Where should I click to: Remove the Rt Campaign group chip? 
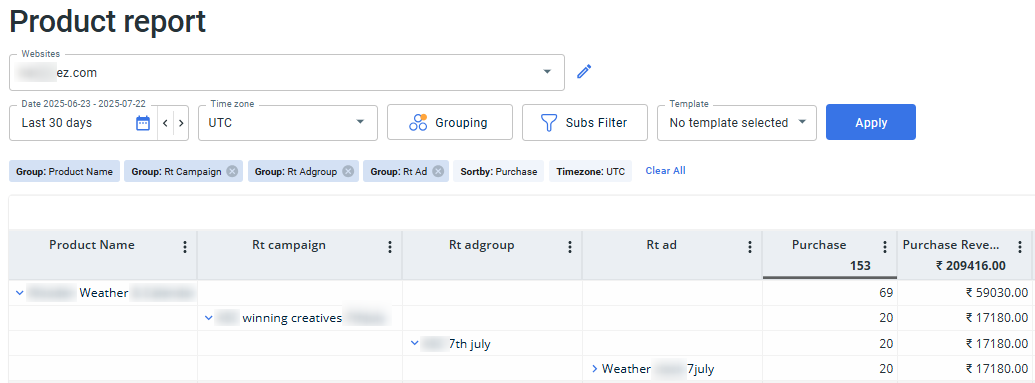coord(232,171)
